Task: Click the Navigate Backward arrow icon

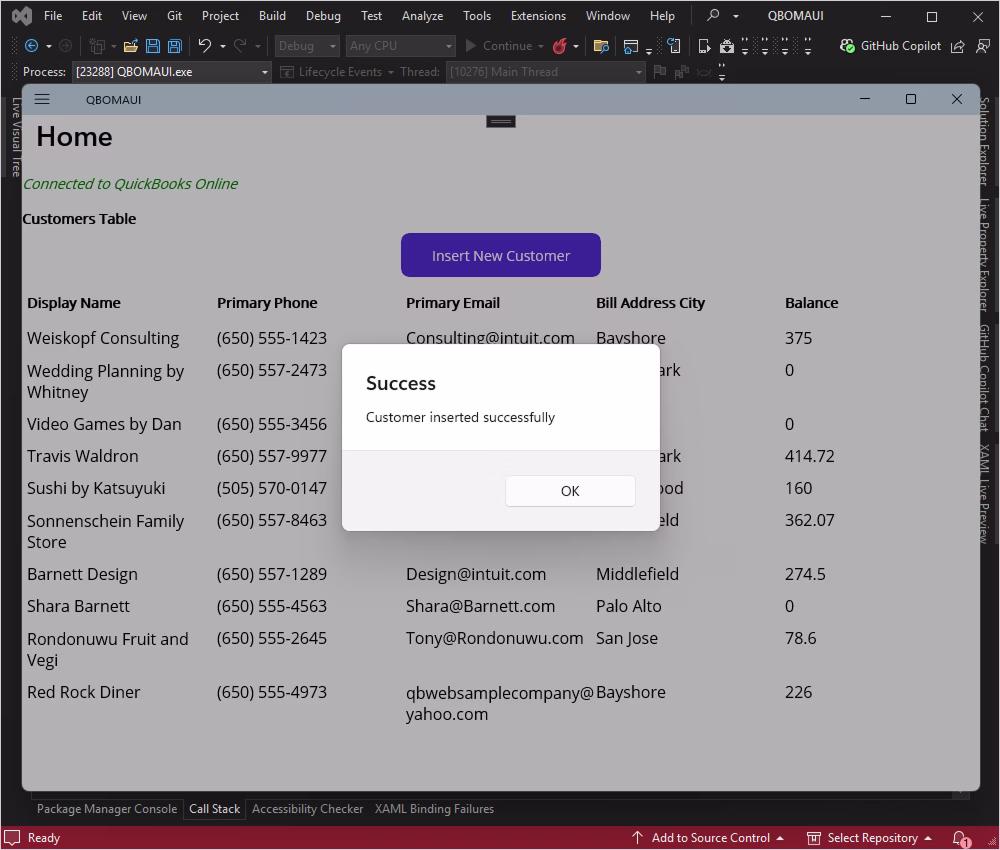Action: pyautogui.click(x=31, y=46)
